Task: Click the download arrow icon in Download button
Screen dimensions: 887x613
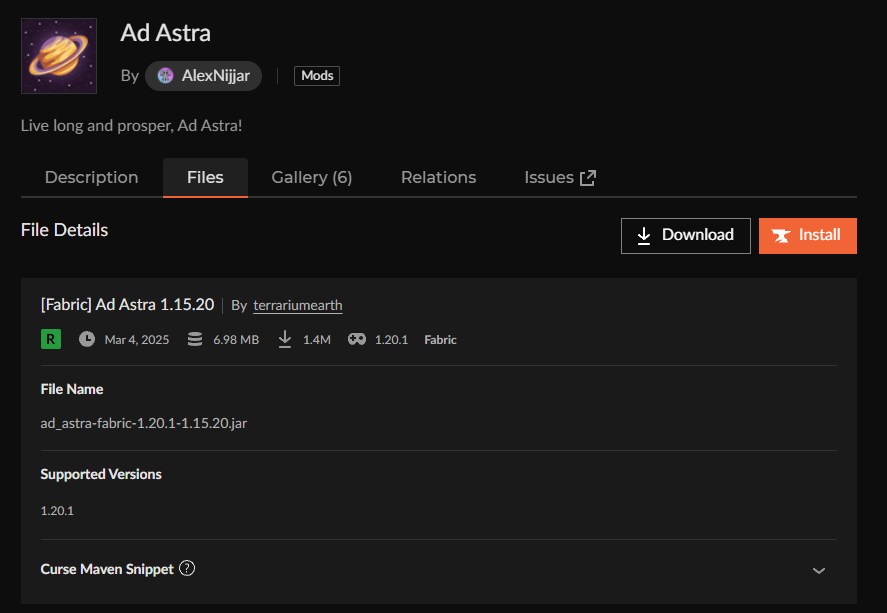Action: (644, 235)
